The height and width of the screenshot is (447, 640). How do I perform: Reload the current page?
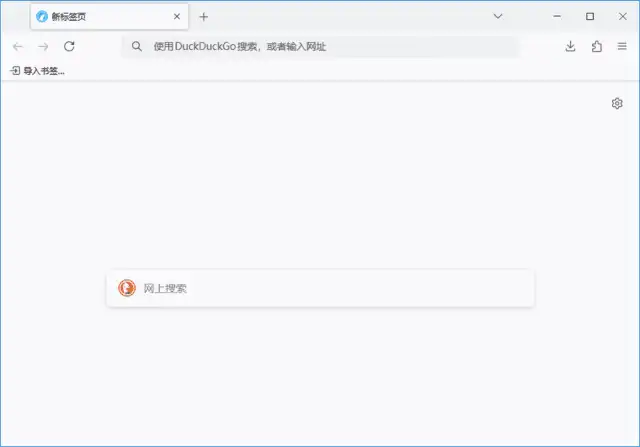(x=69, y=46)
